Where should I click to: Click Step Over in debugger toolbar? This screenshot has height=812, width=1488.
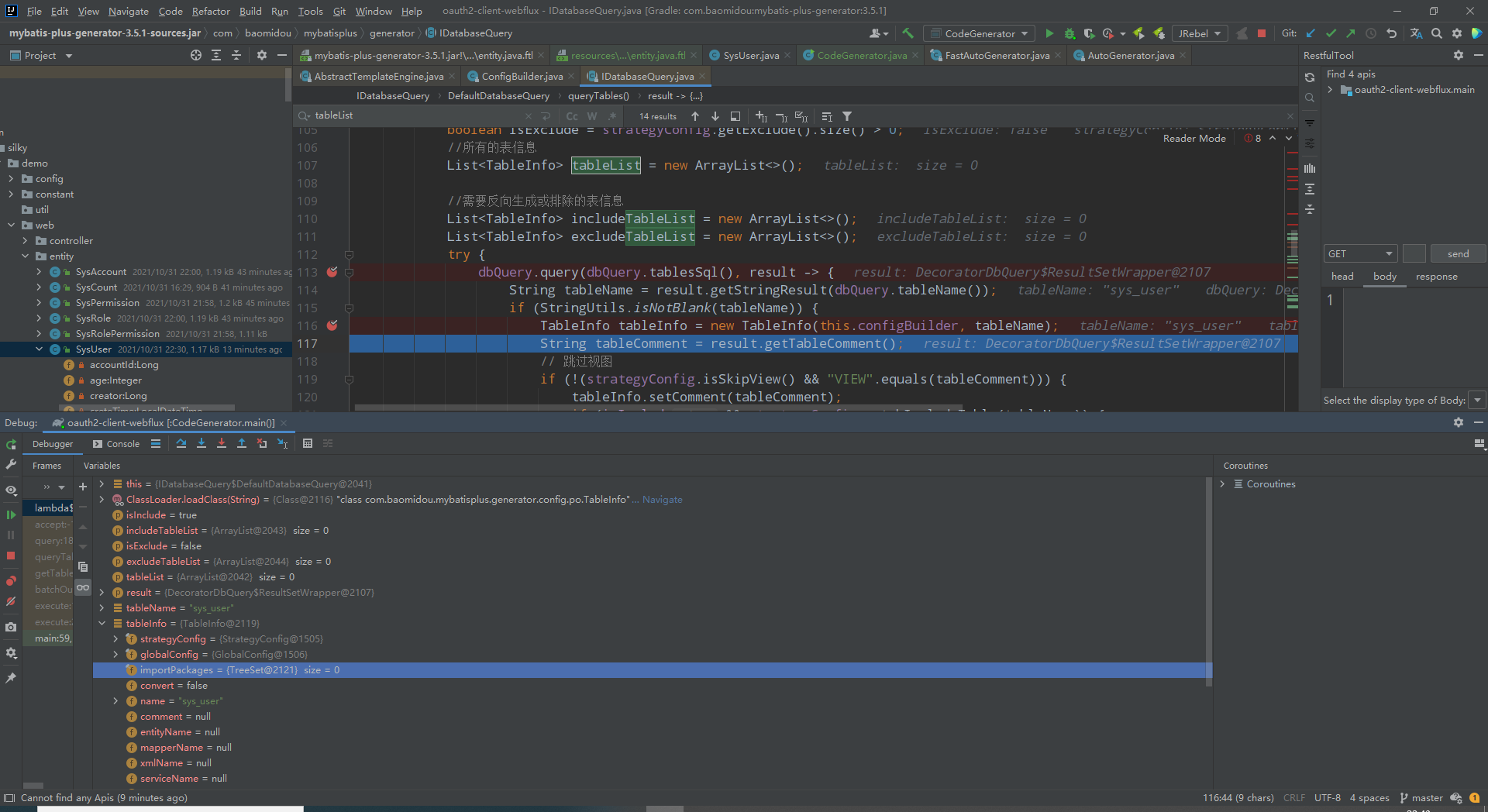tap(181, 443)
